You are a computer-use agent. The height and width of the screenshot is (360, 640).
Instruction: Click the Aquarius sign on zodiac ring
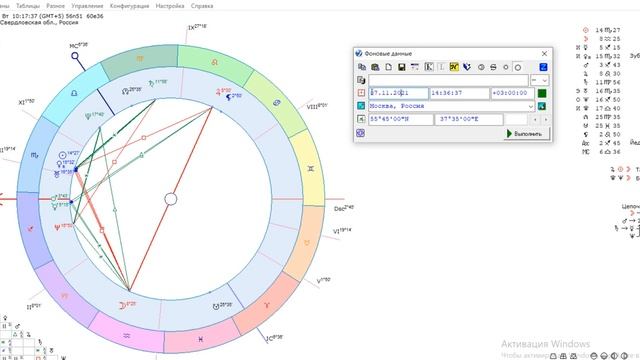[127, 336]
